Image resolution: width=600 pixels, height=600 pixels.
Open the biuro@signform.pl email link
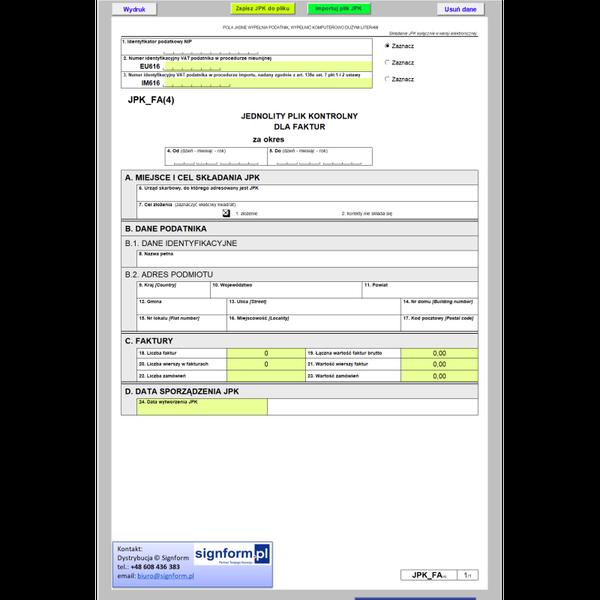point(166,576)
